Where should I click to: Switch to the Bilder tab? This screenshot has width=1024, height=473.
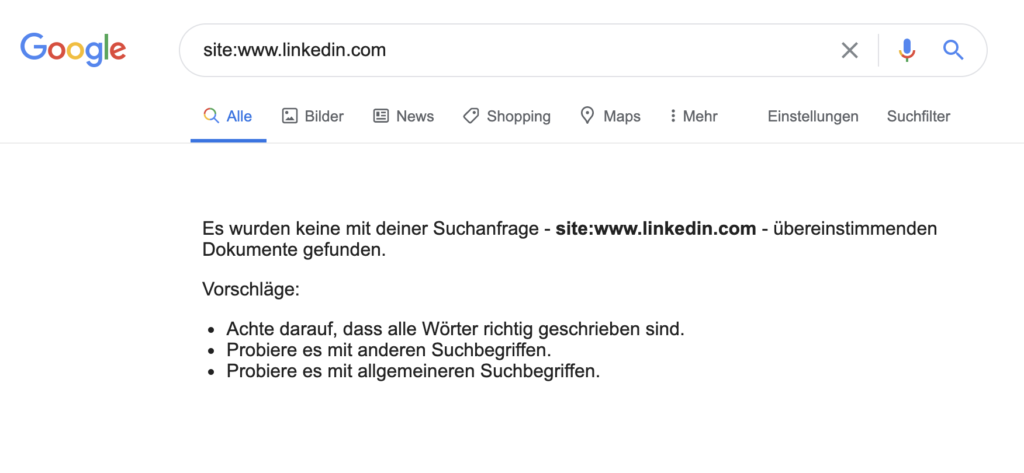pos(324,116)
